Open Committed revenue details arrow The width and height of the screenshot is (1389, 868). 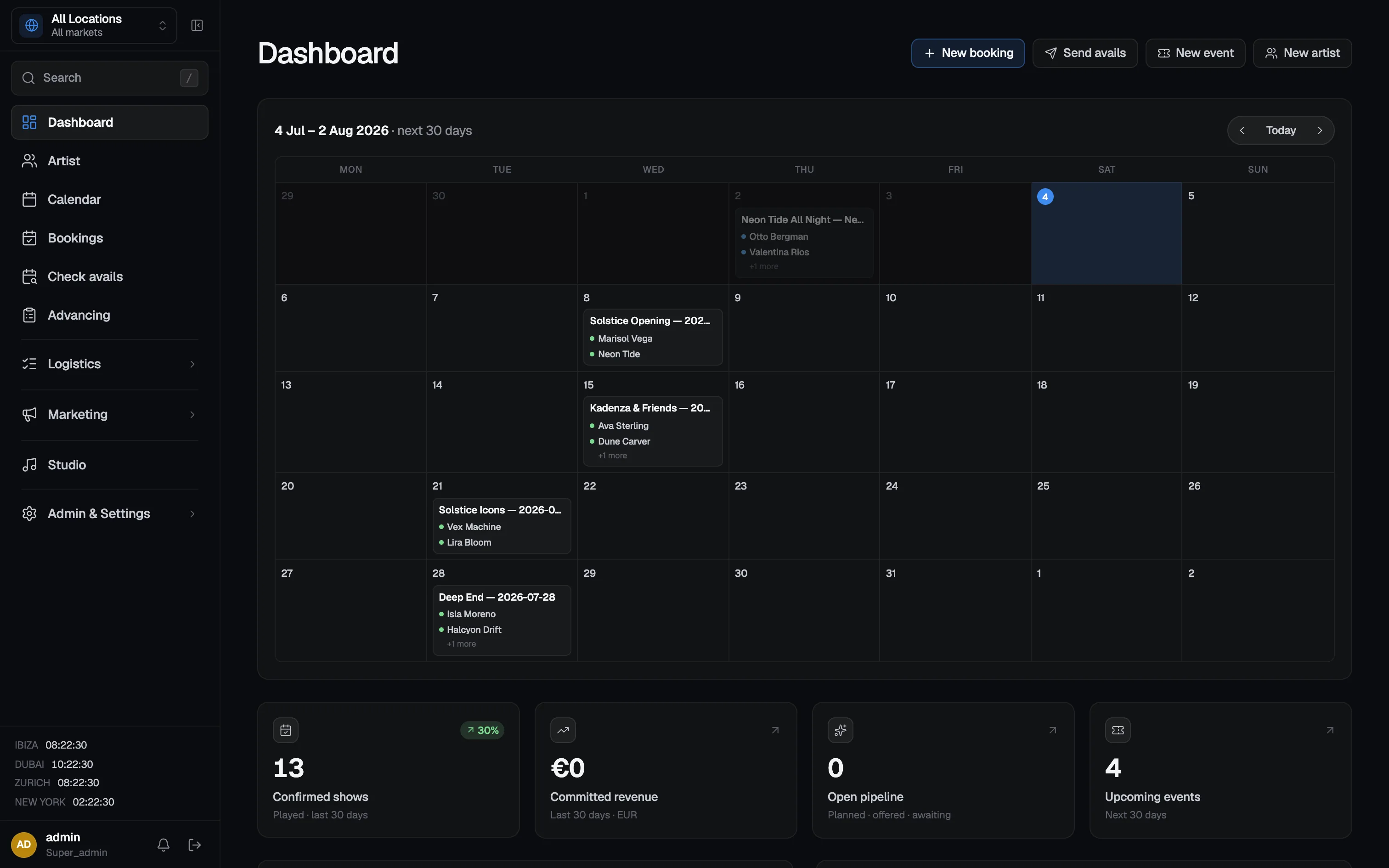pos(775,730)
